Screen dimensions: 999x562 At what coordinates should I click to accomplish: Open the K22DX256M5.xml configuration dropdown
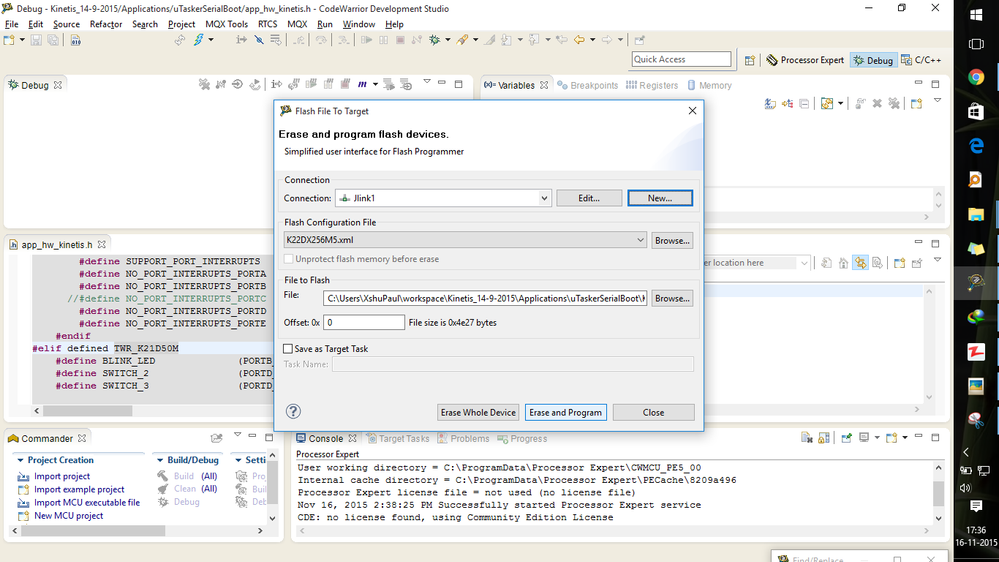click(x=640, y=240)
